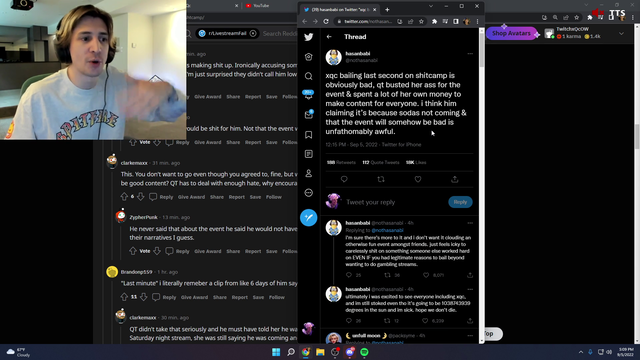Open a new tab in Twitter window

pyautogui.click(x=387, y=9)
